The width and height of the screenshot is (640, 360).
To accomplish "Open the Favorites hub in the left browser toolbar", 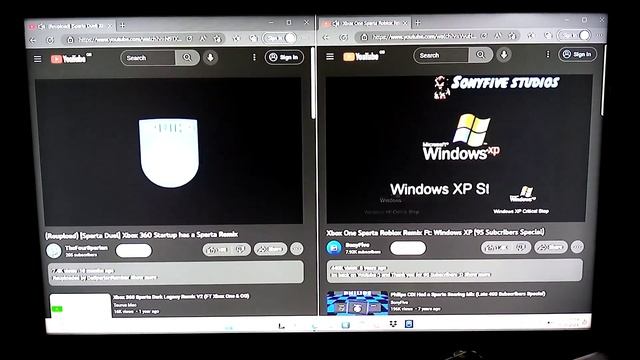I will coord(236,38).
